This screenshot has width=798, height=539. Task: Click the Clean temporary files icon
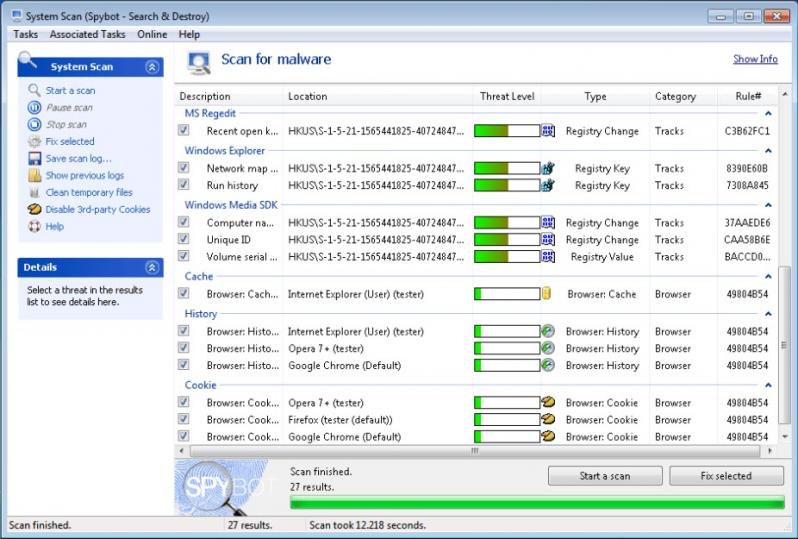click(34, 192)
